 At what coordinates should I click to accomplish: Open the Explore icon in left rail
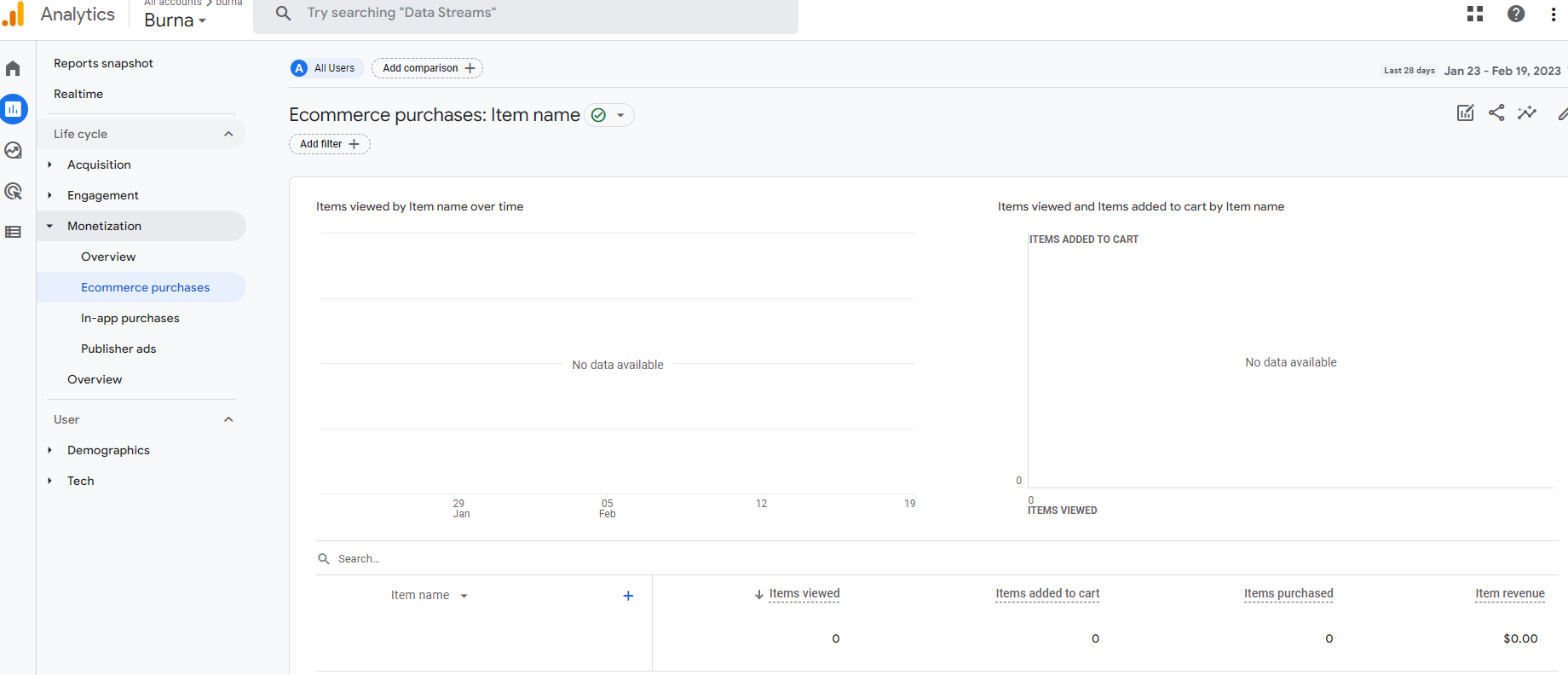[13, 150]
